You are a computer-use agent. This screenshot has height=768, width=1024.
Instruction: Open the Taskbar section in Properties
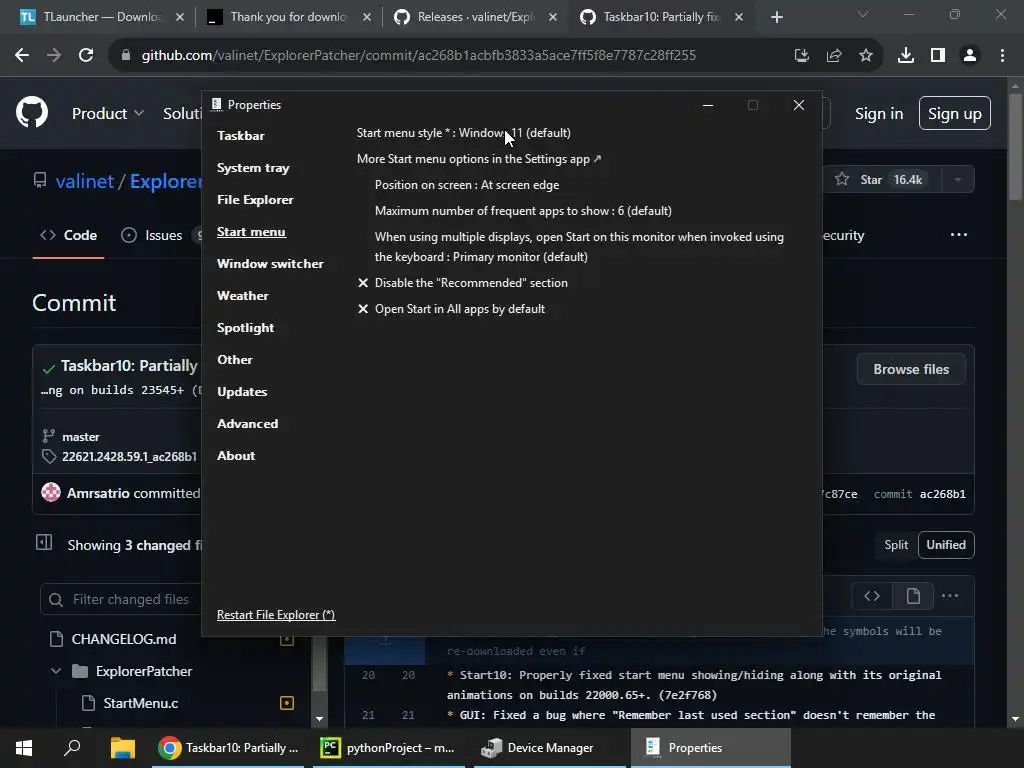[x=240, y=136]
